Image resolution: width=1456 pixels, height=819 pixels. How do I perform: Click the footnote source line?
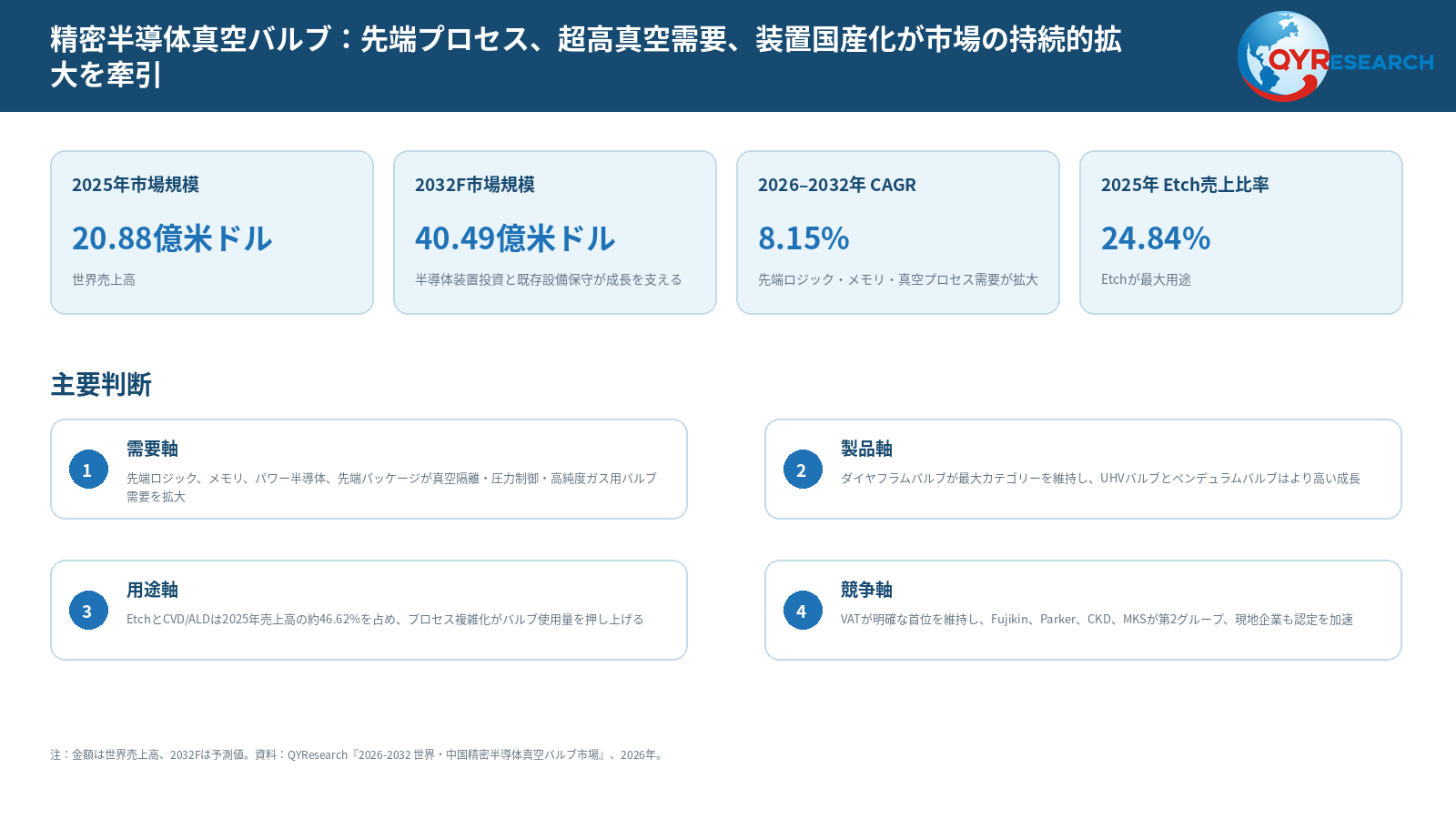pyautogui.click(x=358, y=754)
